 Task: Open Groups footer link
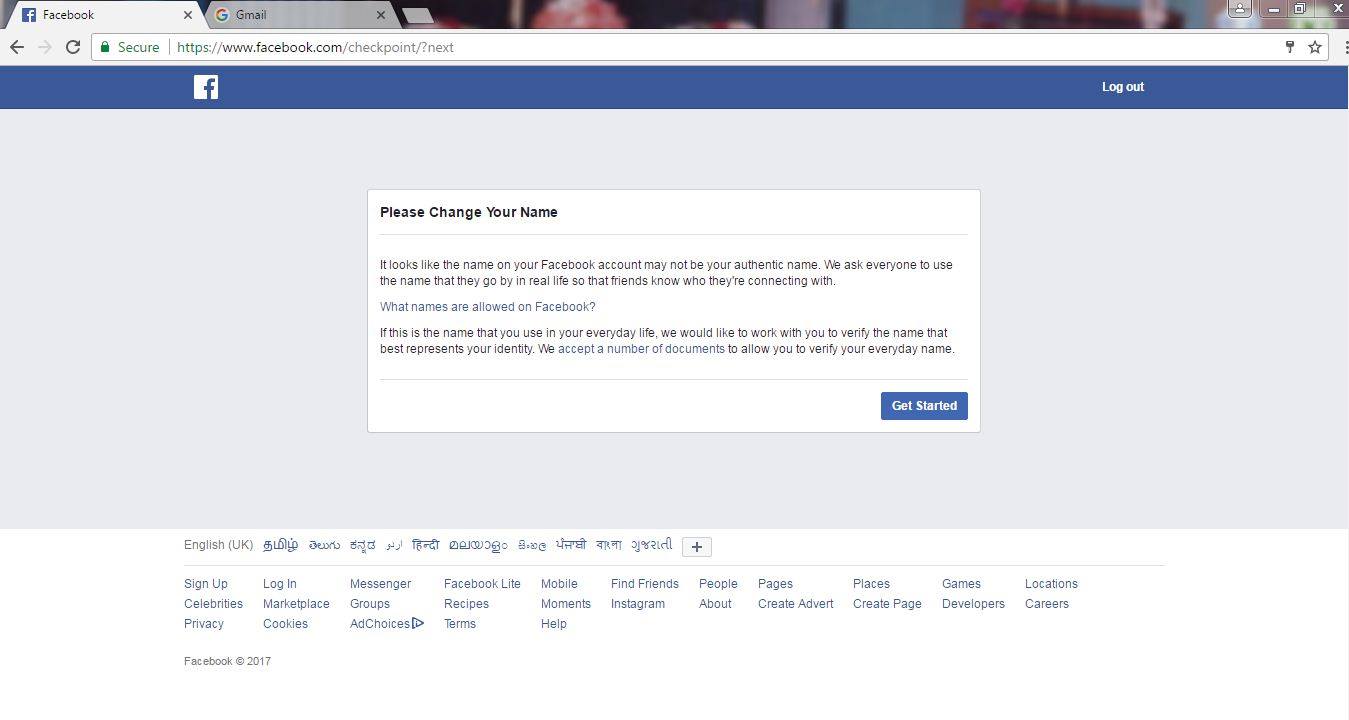[370, 604]
